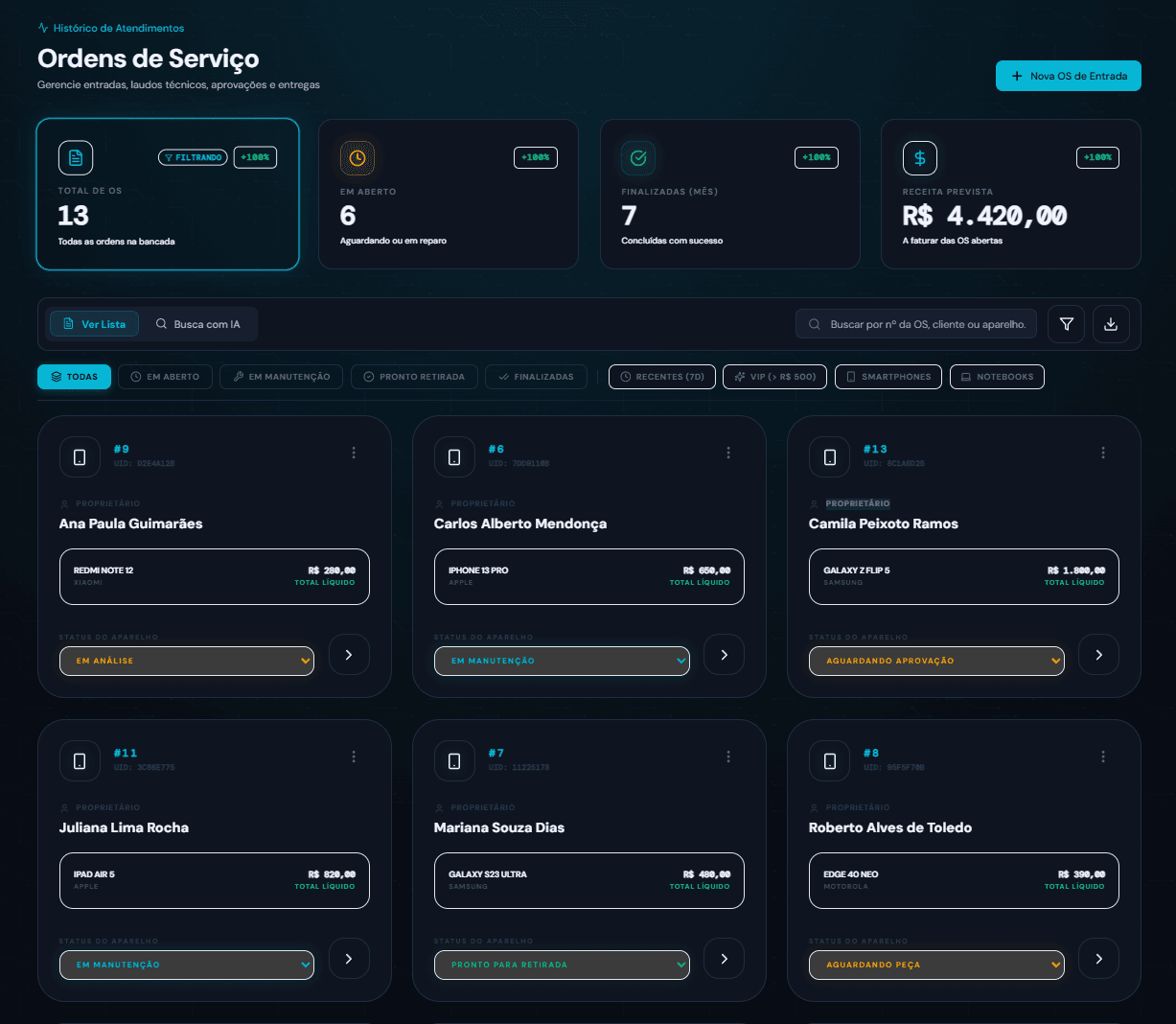Screen dimensions: 1176x1024
Task: Click the name Camila Peixoto Ramos
Action: pyautogui.click(x=884, y=524)
